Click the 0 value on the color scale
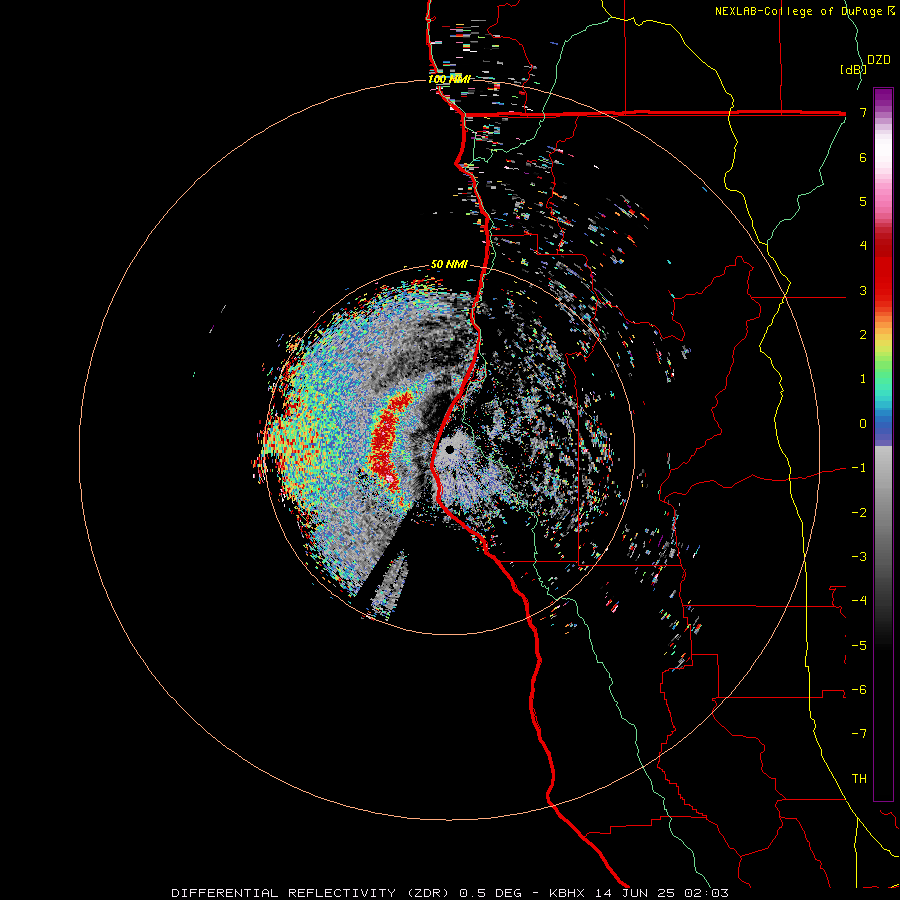 click(863, 424)
